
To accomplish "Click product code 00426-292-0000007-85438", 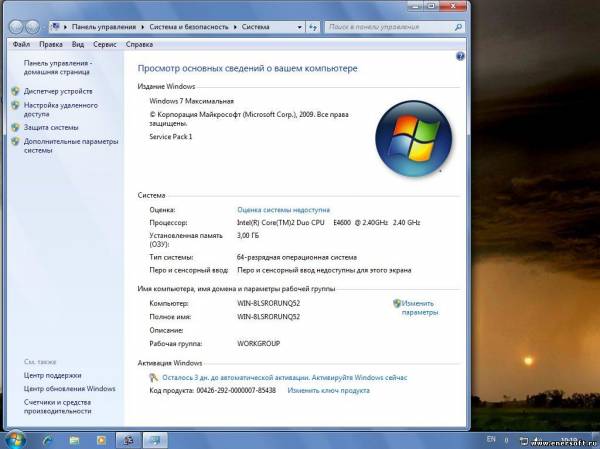I will click(x=236, y=391).
